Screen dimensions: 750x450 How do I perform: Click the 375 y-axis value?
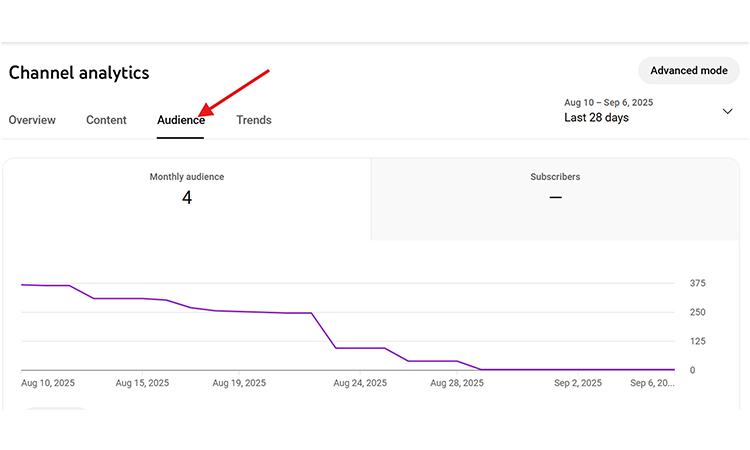pos(697,283)
